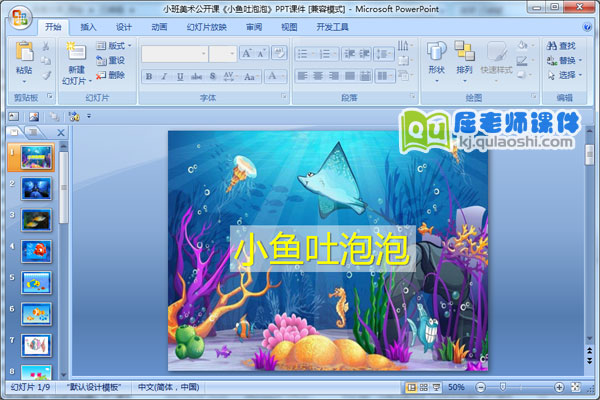Open the Select dropdown
Screen dimensions: 600x400
click(564, 75)
